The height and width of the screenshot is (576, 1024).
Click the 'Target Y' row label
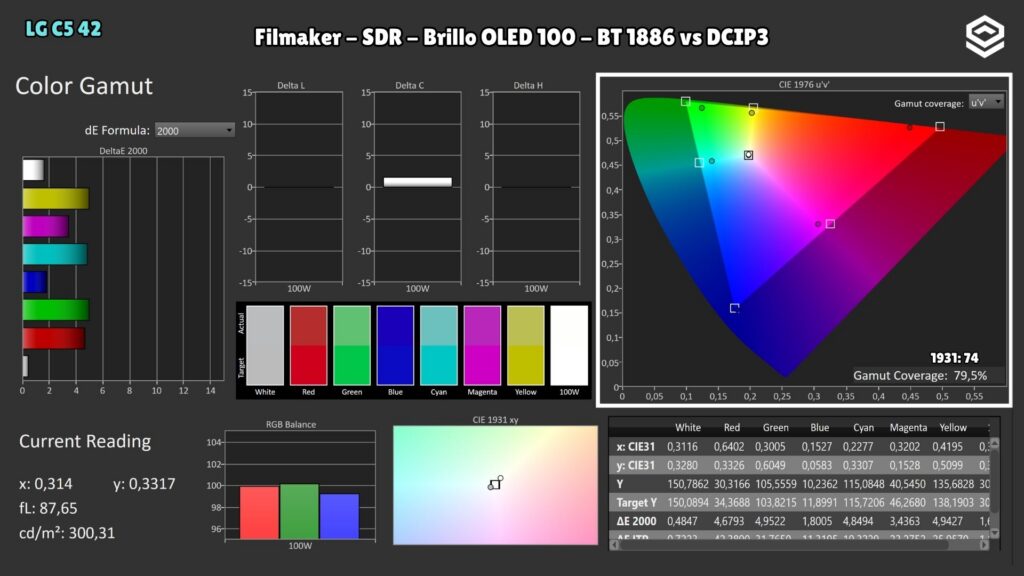[636, 503]
